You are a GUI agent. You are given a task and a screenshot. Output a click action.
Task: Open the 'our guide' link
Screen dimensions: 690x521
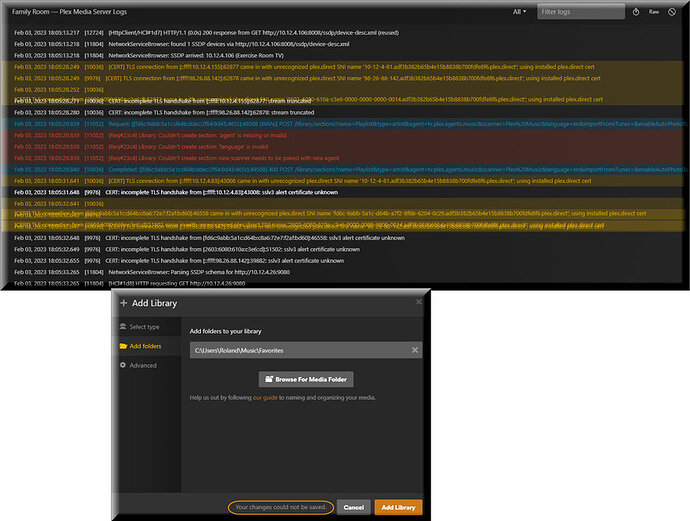(265, 398)
